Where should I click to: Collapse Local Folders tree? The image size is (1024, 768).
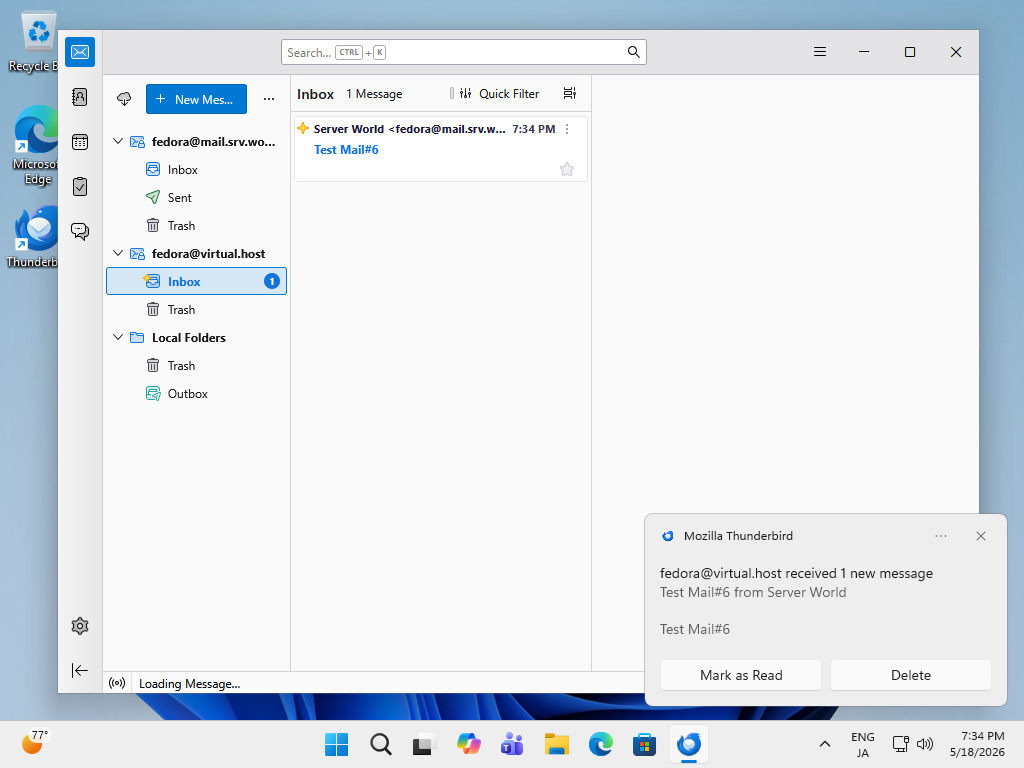point(118,338)
